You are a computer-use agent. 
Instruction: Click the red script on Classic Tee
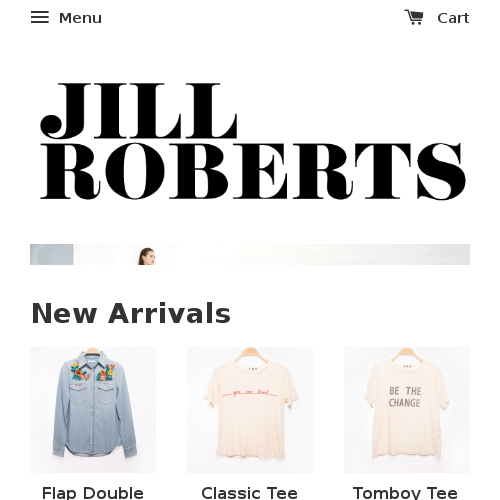(250, 394)
